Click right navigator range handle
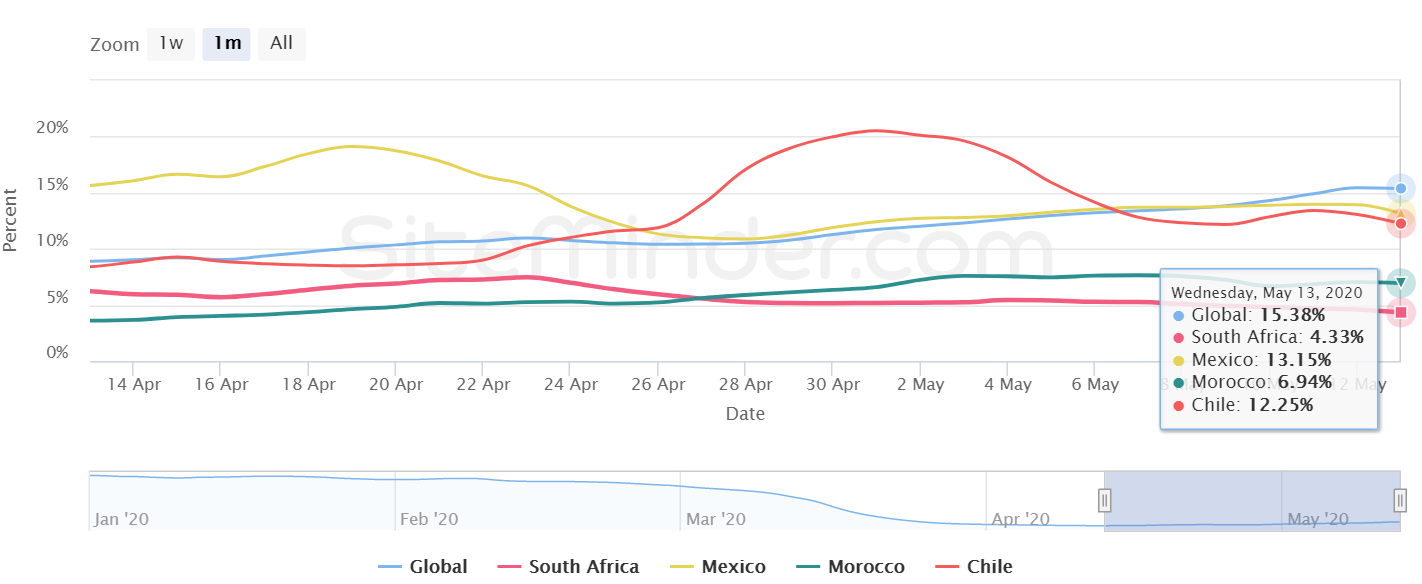Screen dimensions: 1422x584 (x=1400, y=500)
